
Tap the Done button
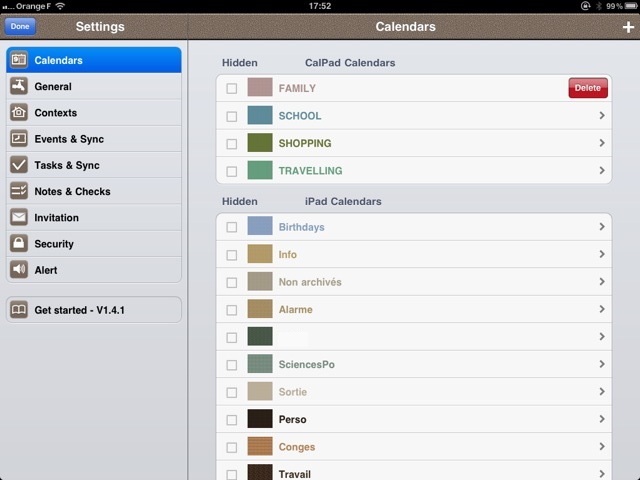pyautogui.click(x=20, y=27)
